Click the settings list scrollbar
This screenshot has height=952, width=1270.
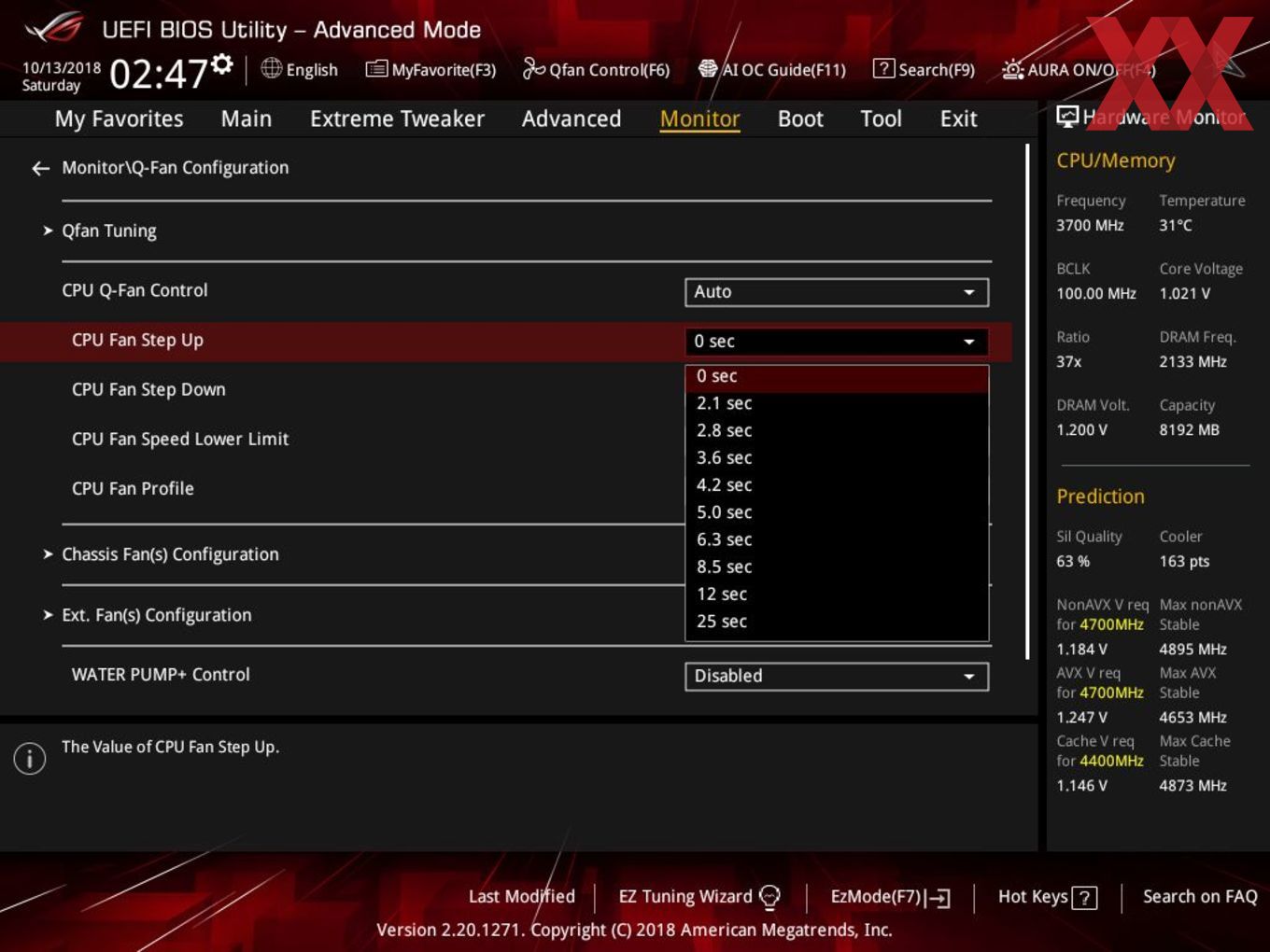pos(1027,401)
